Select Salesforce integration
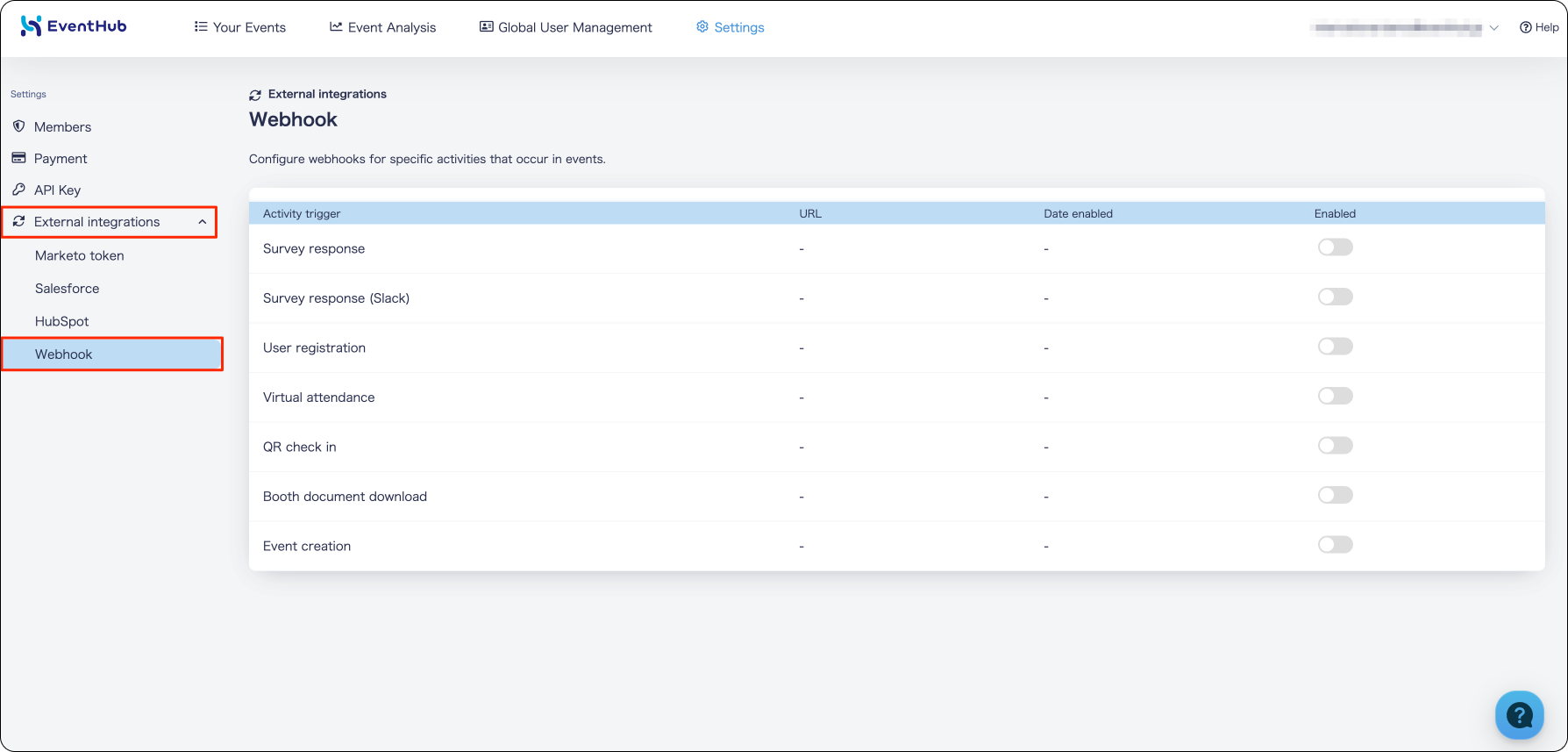1568x752 pixels. [x=67, y=289]
